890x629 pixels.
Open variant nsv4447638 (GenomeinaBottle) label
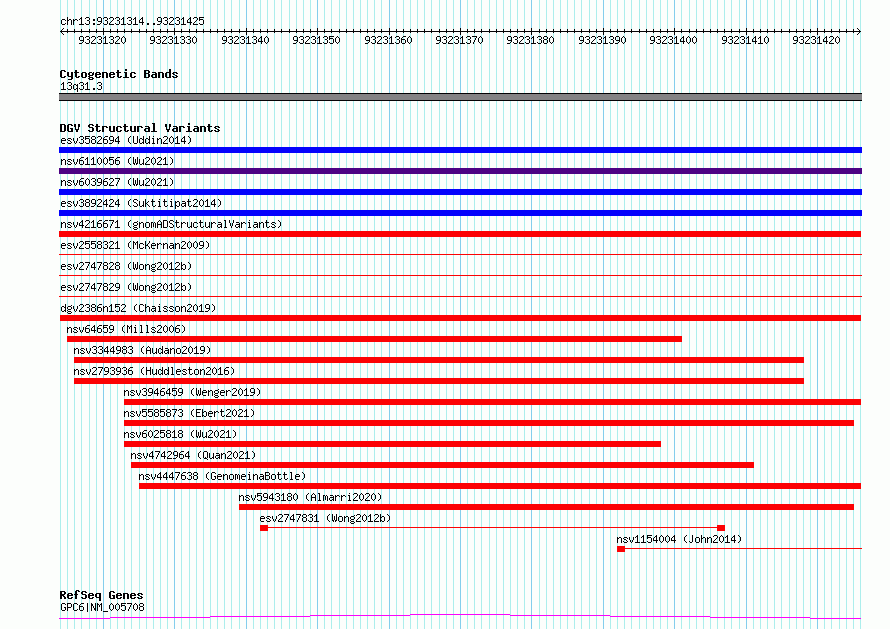click(x=222, y=476)
